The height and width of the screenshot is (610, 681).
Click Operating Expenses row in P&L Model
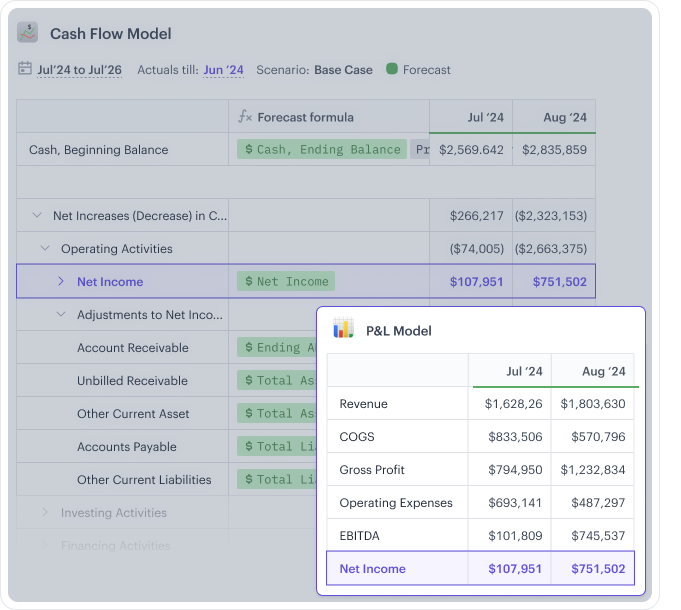(480, 502)
